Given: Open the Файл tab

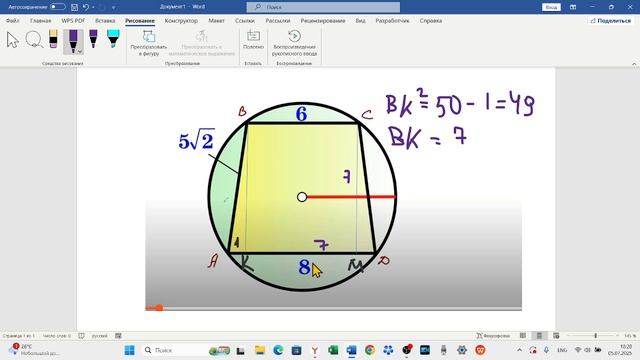Looking at the screenshot, I should (x=13, y=20).
